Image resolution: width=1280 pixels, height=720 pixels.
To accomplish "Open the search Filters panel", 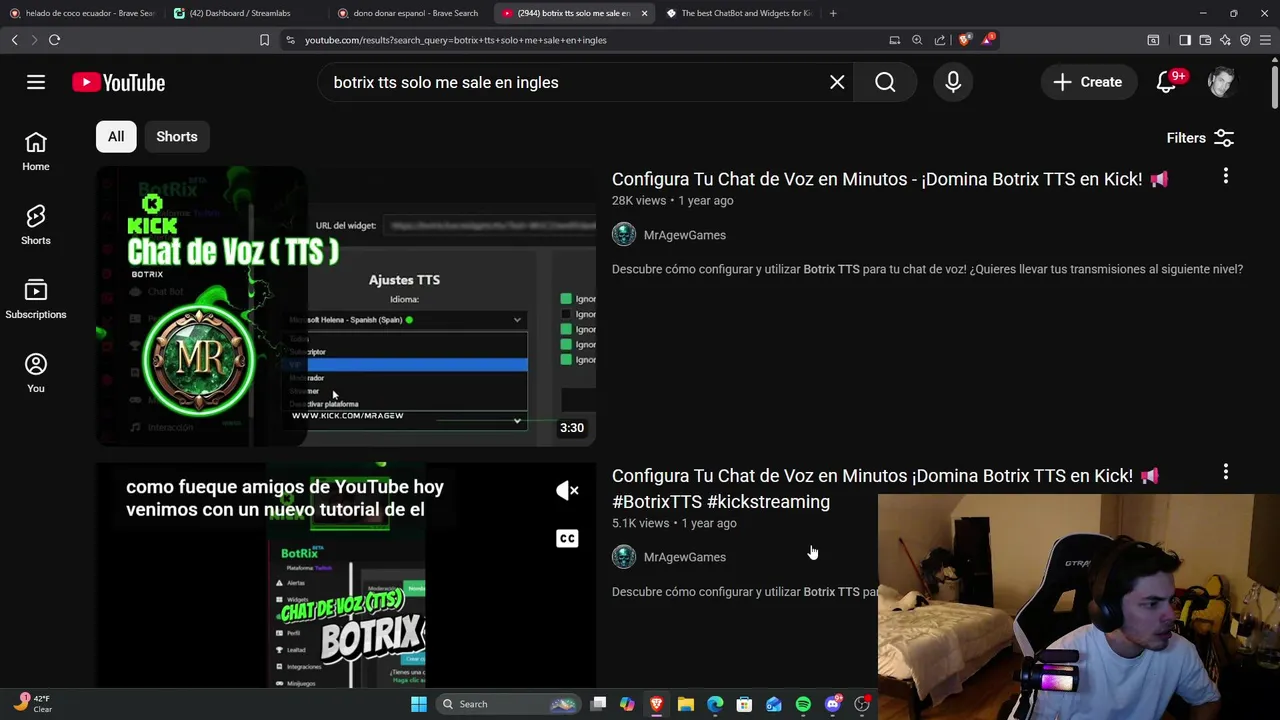I will [x=1200, y=138].
